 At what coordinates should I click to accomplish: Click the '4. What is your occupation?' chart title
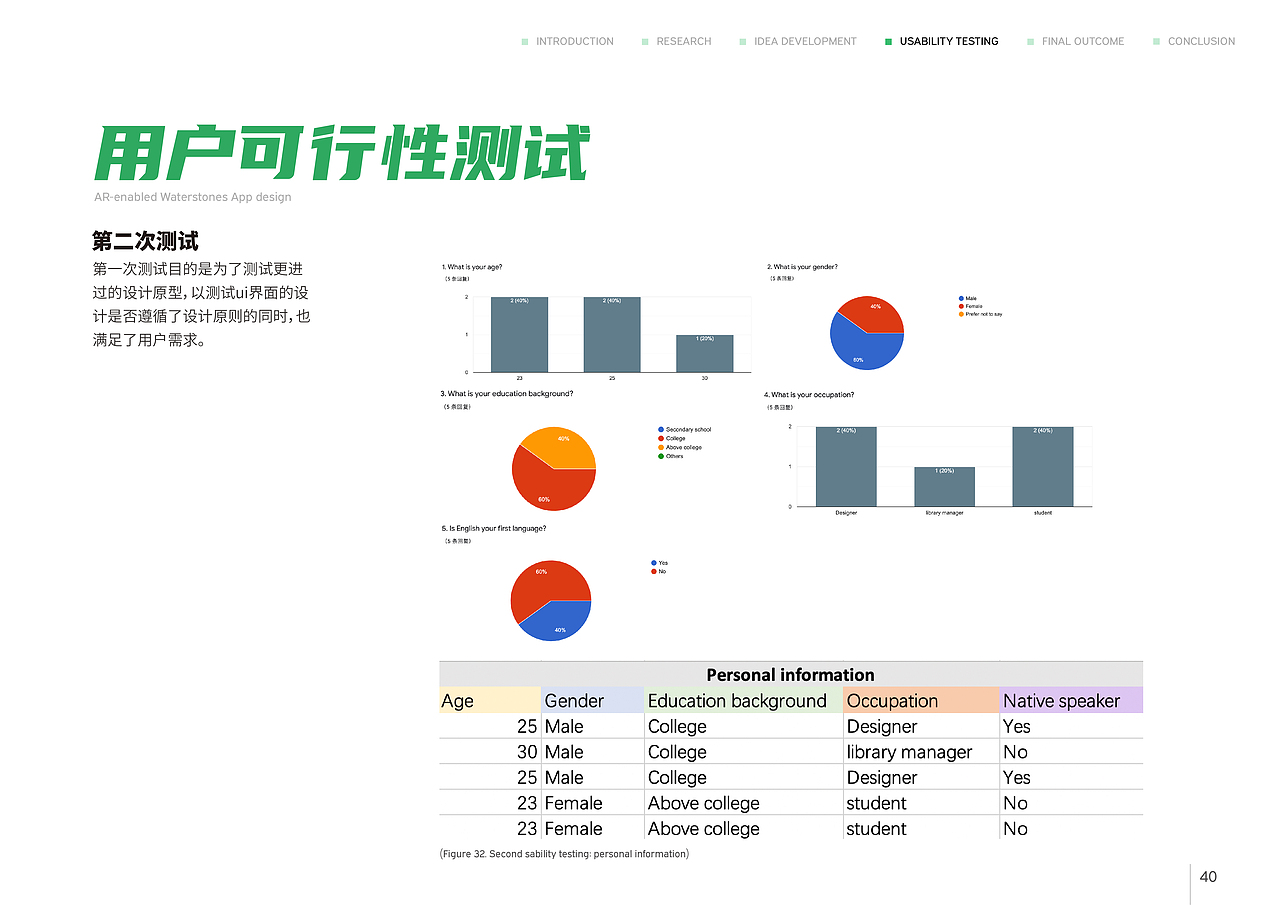pos(809,395)
